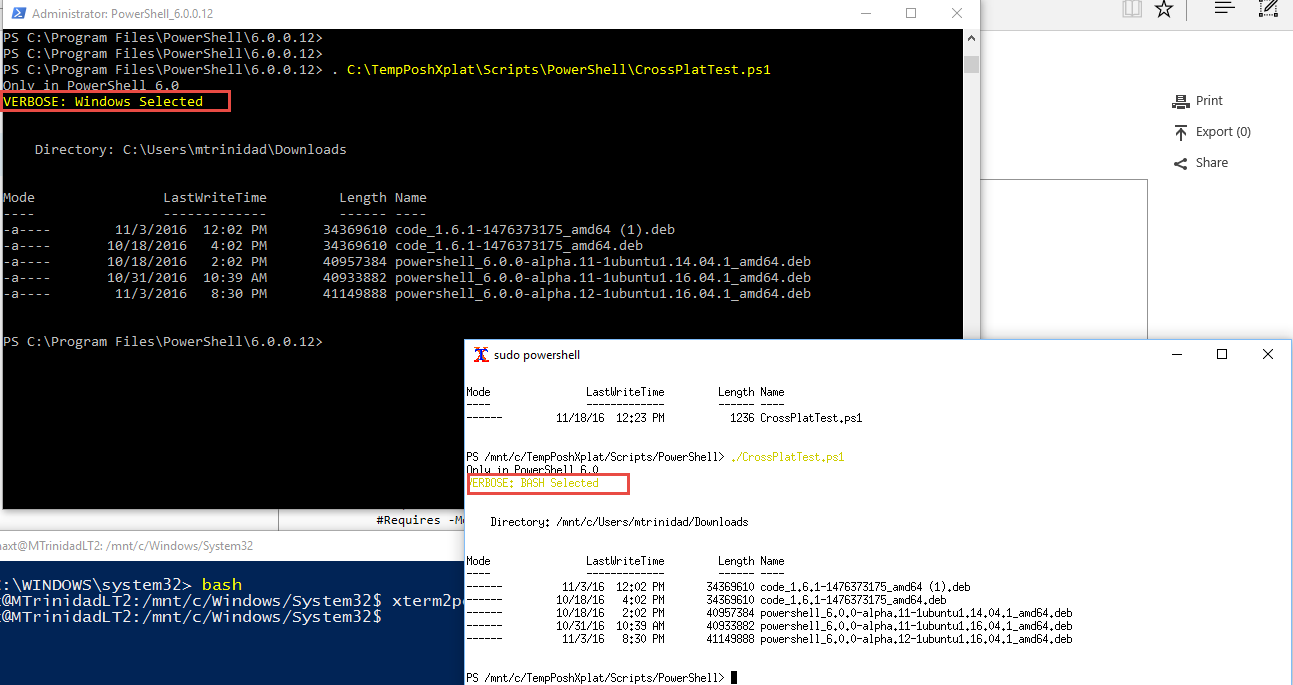Image resolution: width=1293 pixels, height=685 pixels.
Task: Click 'code_1.6.1-1476373175_amd64 (1).deb' in the black PowerShell window
Action: pyautogui.click(x=535, y=230)
